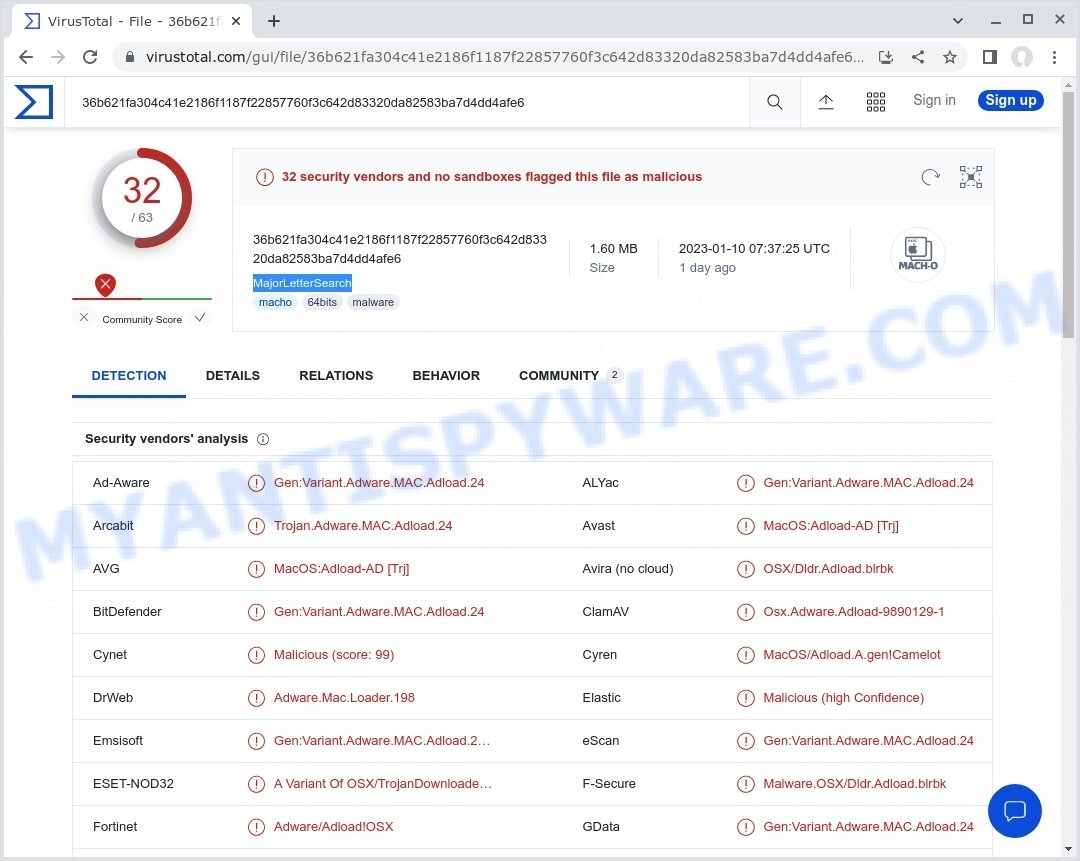Click Malicious (high Confidence) Elastic result

coord(843,698)
